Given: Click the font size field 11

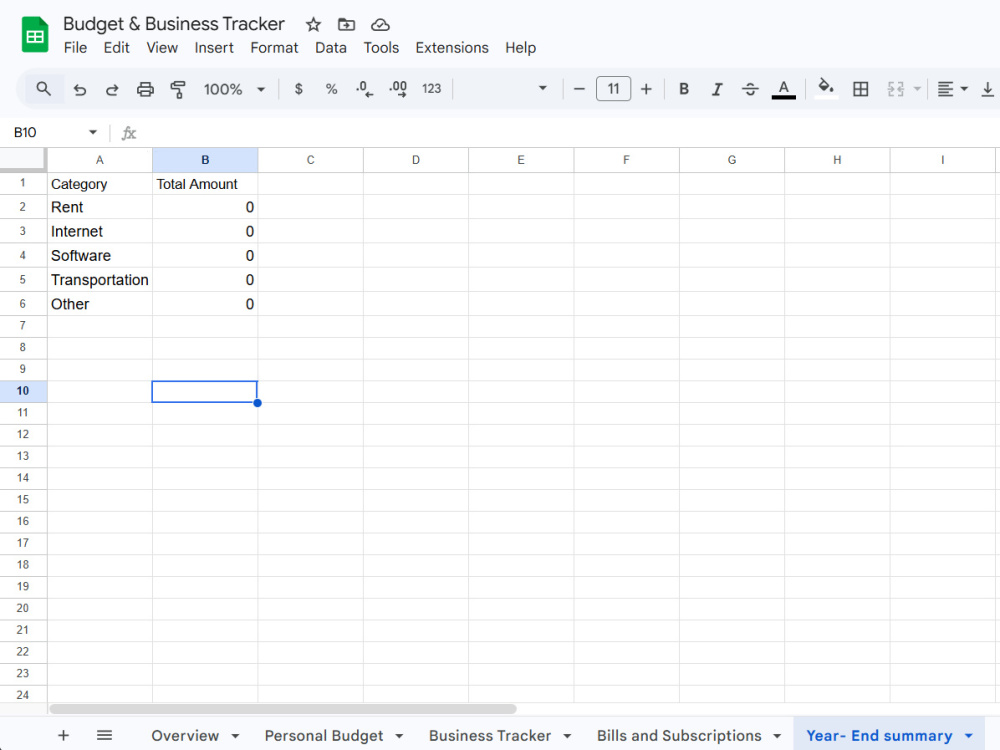Looking at the screenshot, I should click(x=614, y=89).
